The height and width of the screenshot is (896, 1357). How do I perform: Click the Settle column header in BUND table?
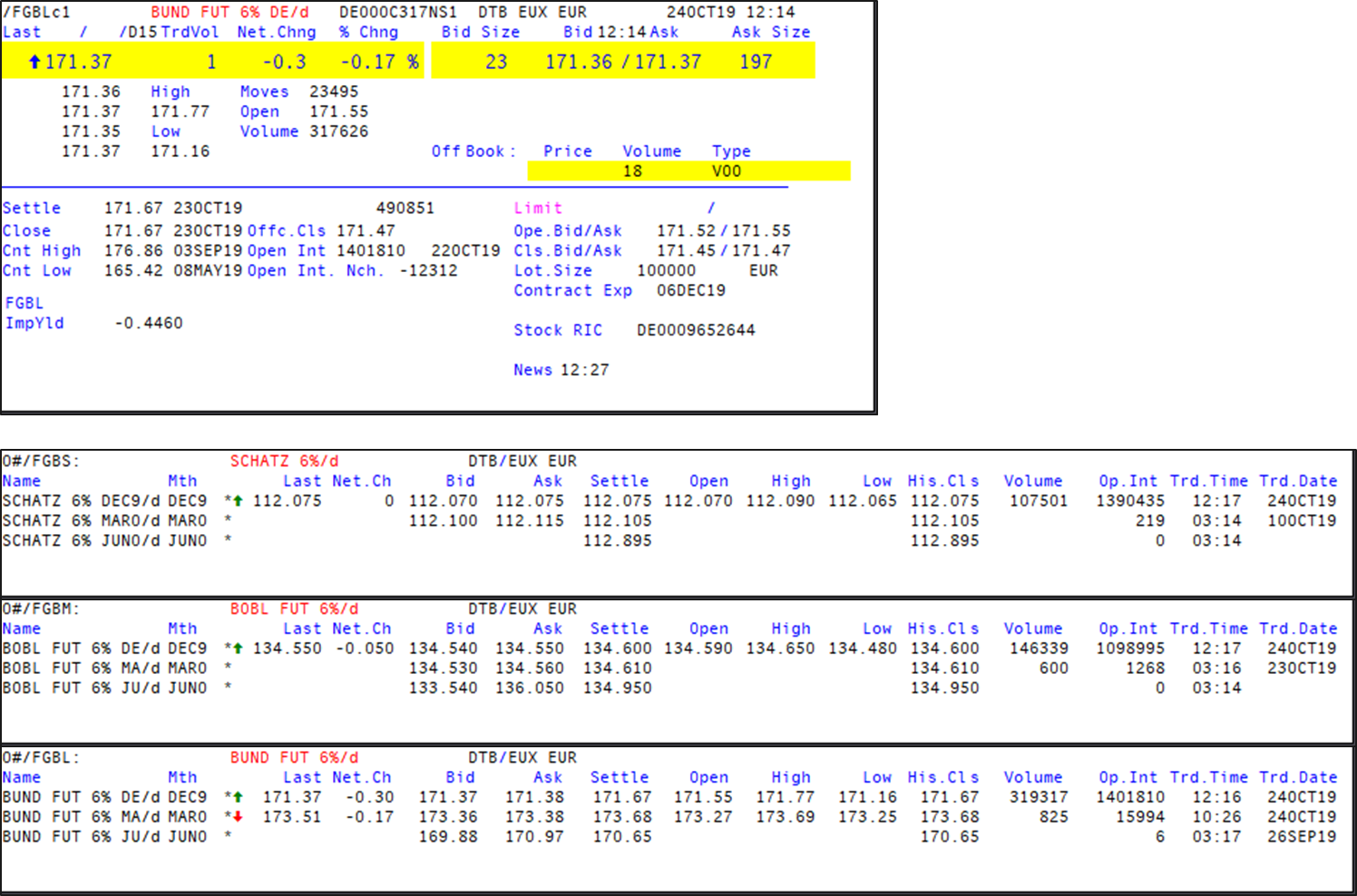click(x=619, y=777)
